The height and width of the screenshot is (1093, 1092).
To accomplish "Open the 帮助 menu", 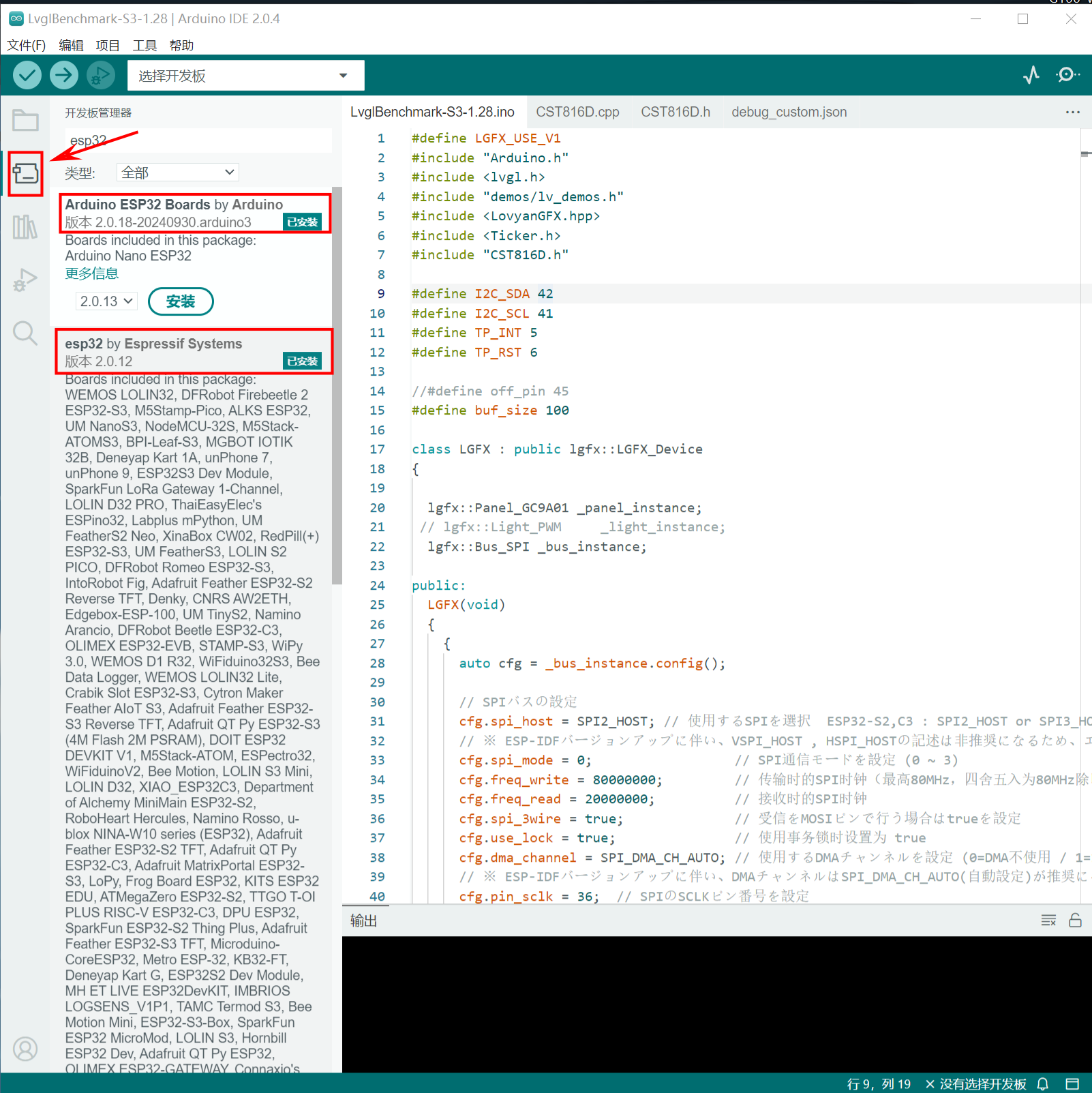I will coord(181,45).
